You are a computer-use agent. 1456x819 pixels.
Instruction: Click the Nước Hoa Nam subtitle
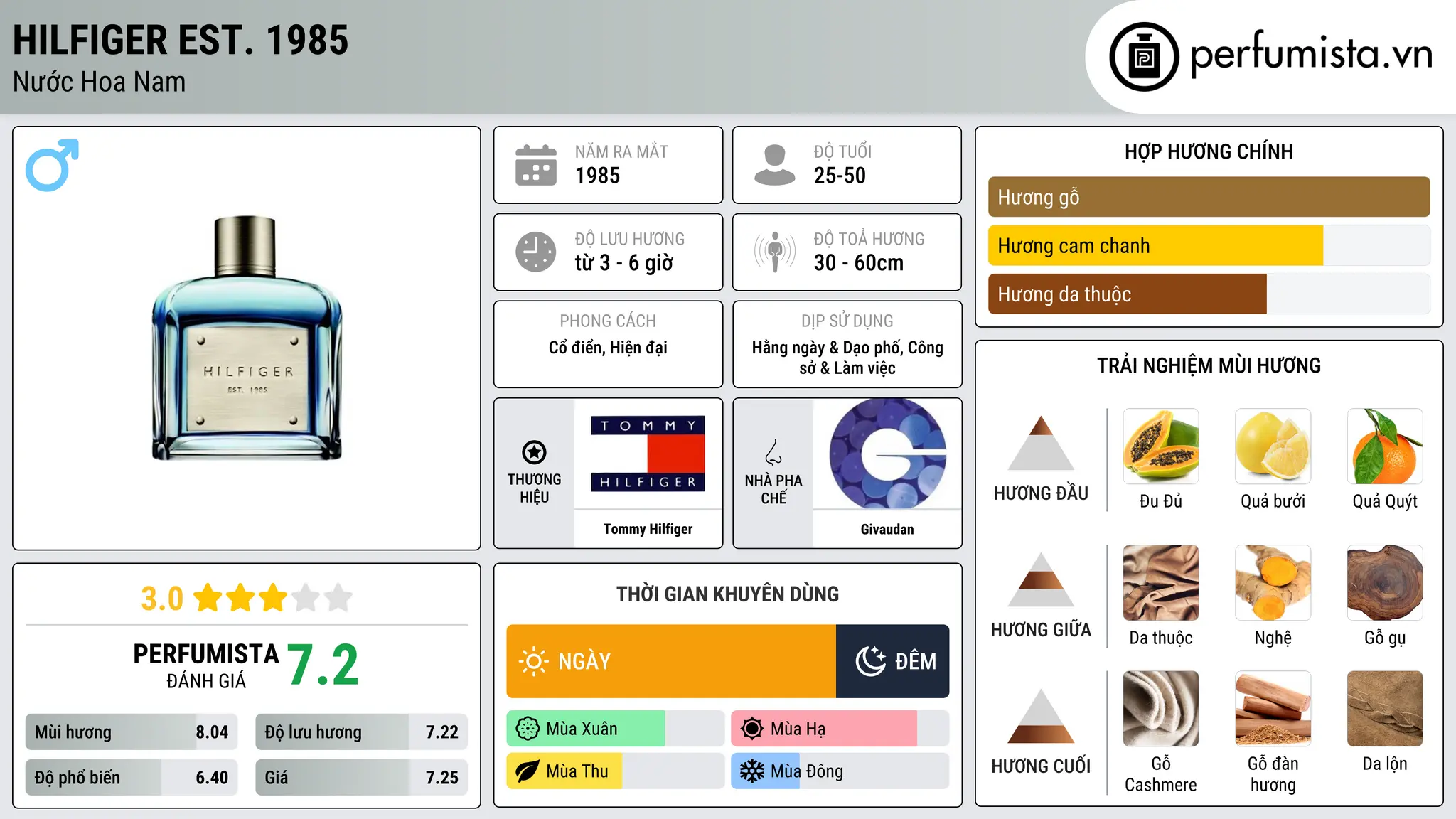coord(99,82)
